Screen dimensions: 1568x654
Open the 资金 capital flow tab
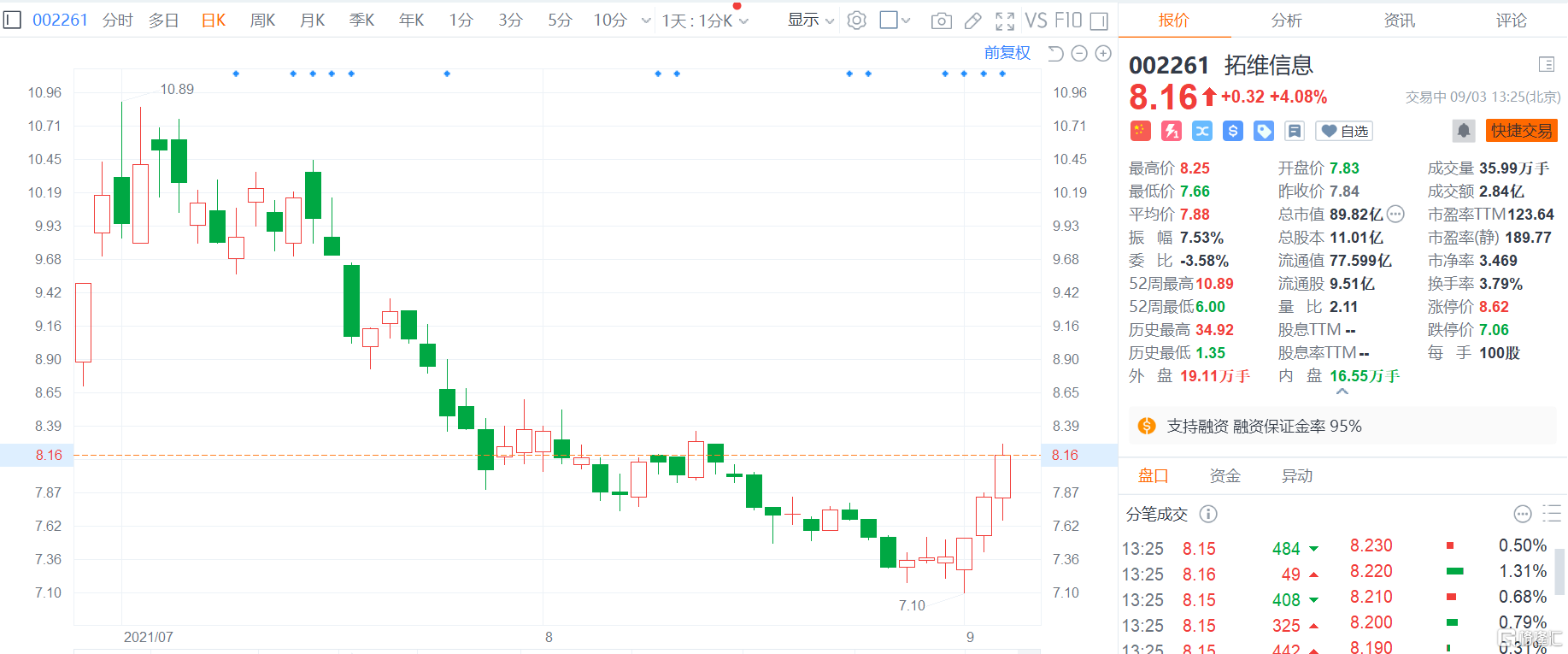point(1225,476)
